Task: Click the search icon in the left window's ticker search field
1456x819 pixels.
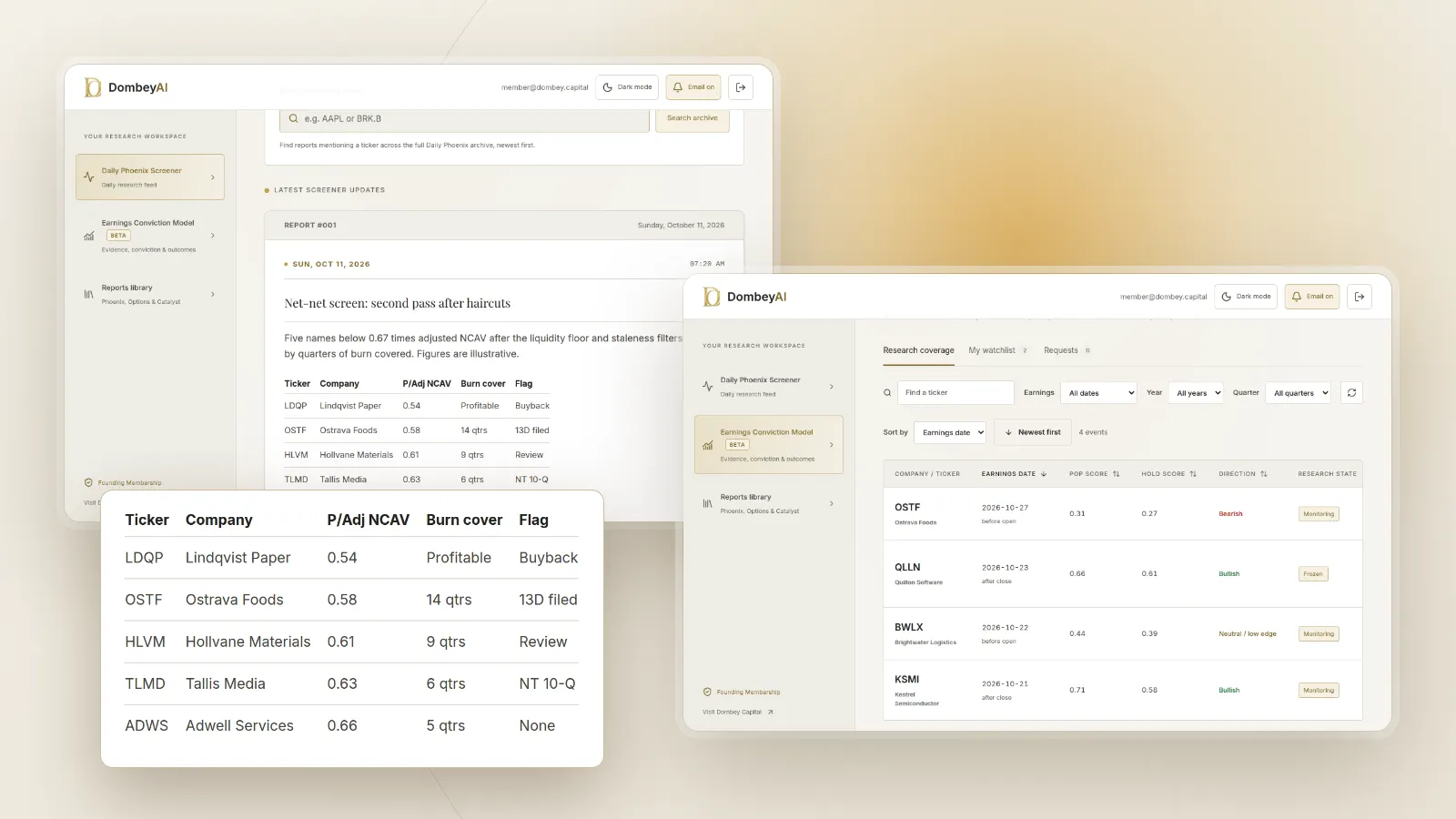Action: click(293, 118)
